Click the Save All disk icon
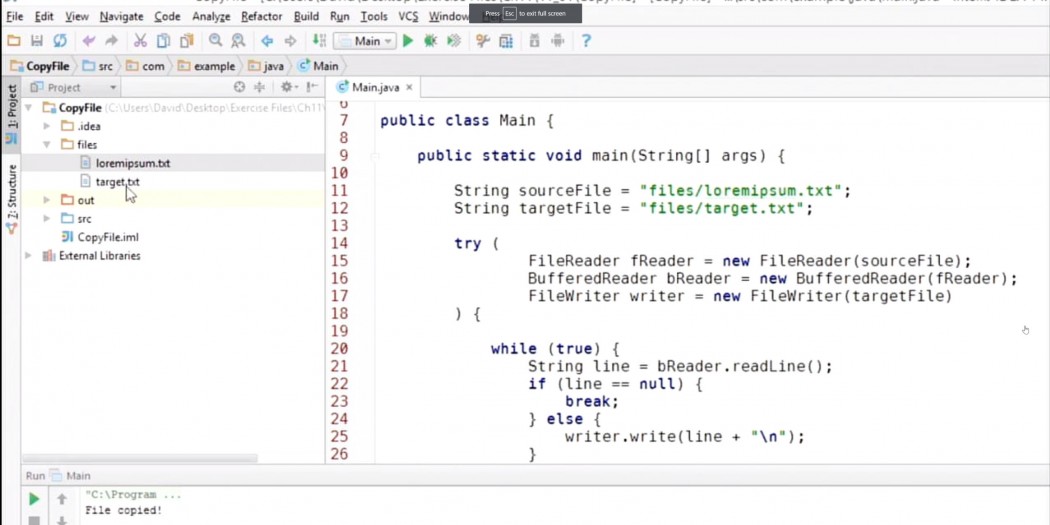The width and height of the screenshot is (1050, 525). (36, 41)
